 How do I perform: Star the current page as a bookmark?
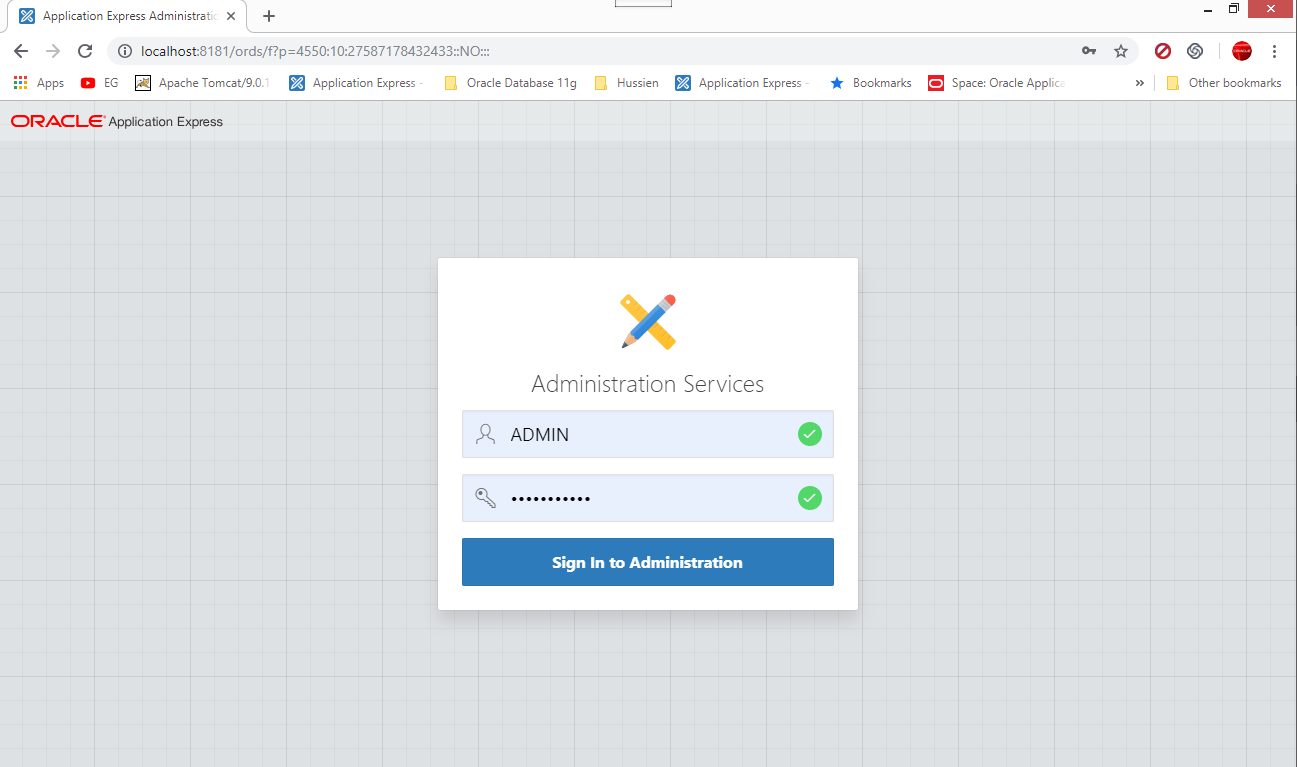pyautogui.click(x=1121, y=51)
